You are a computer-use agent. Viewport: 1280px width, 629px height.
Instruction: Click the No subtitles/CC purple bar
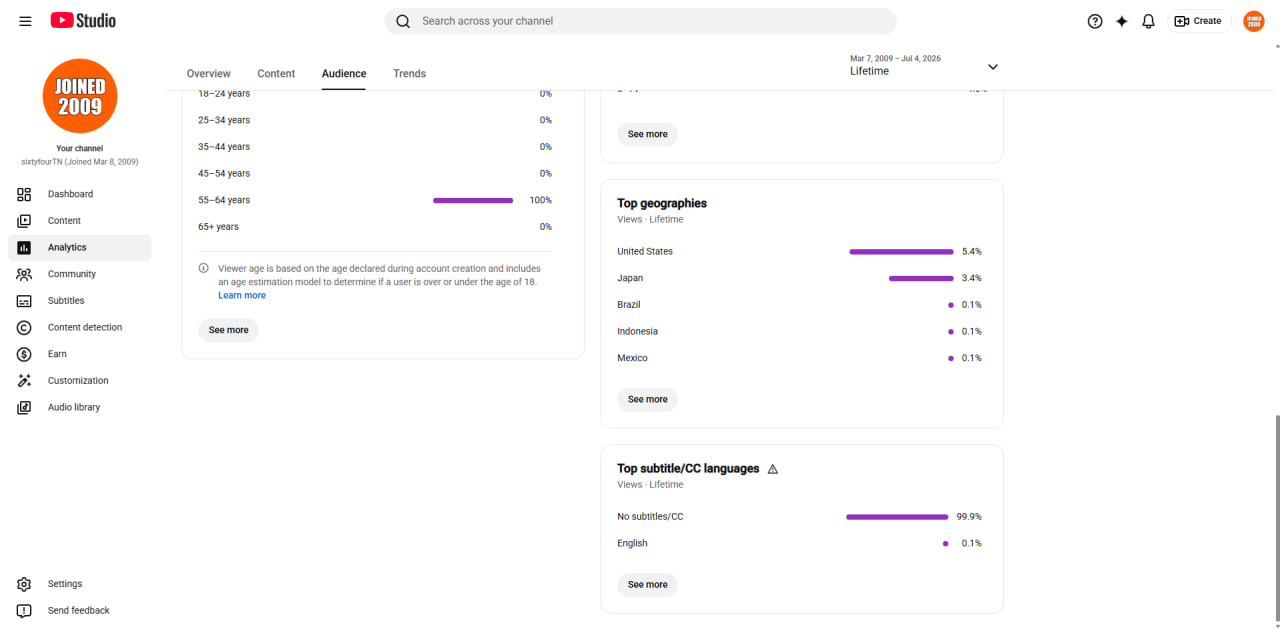[x=897, y=517]
